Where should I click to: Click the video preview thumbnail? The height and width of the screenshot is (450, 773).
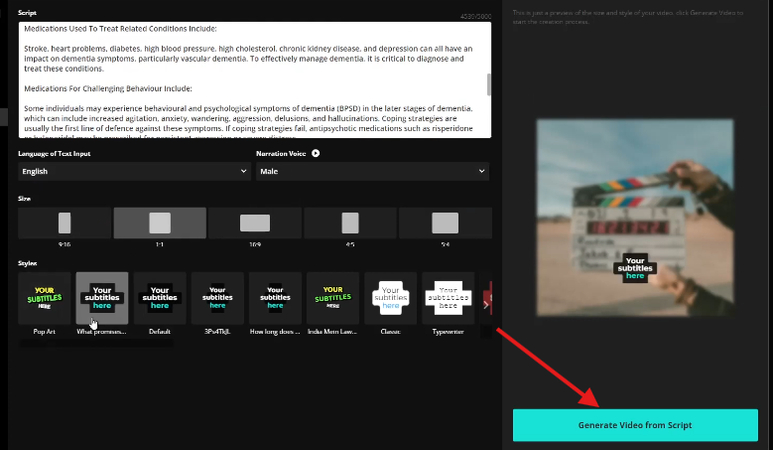coord(635,217)
